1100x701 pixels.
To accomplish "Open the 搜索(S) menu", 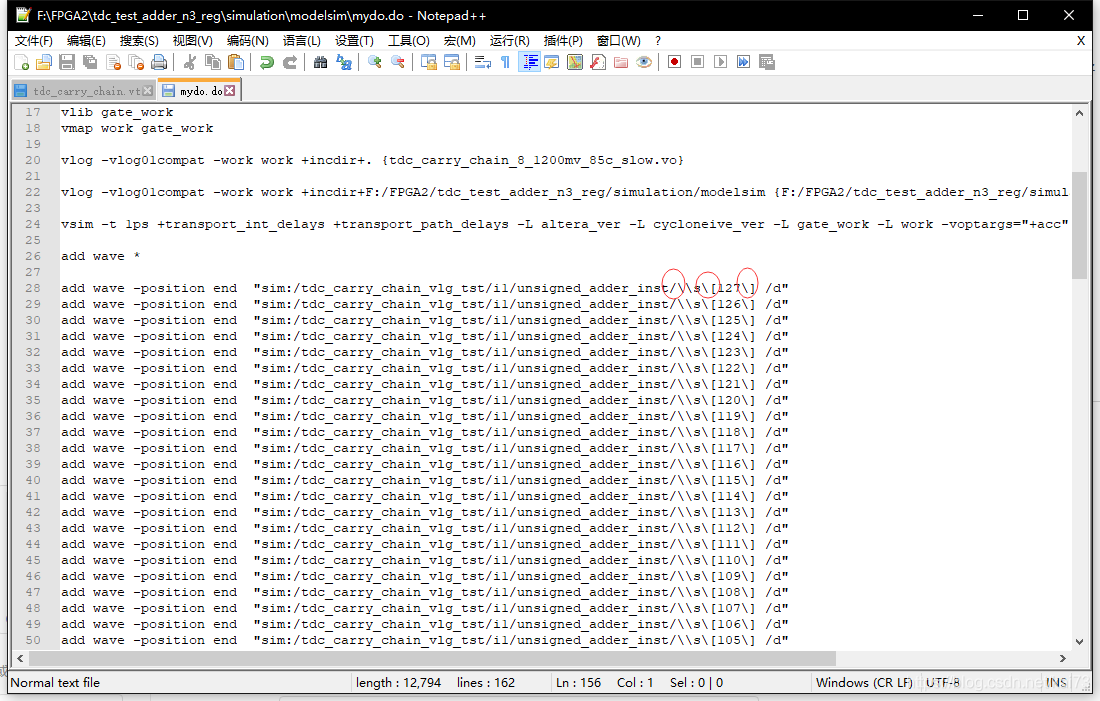I will [139, 41].
